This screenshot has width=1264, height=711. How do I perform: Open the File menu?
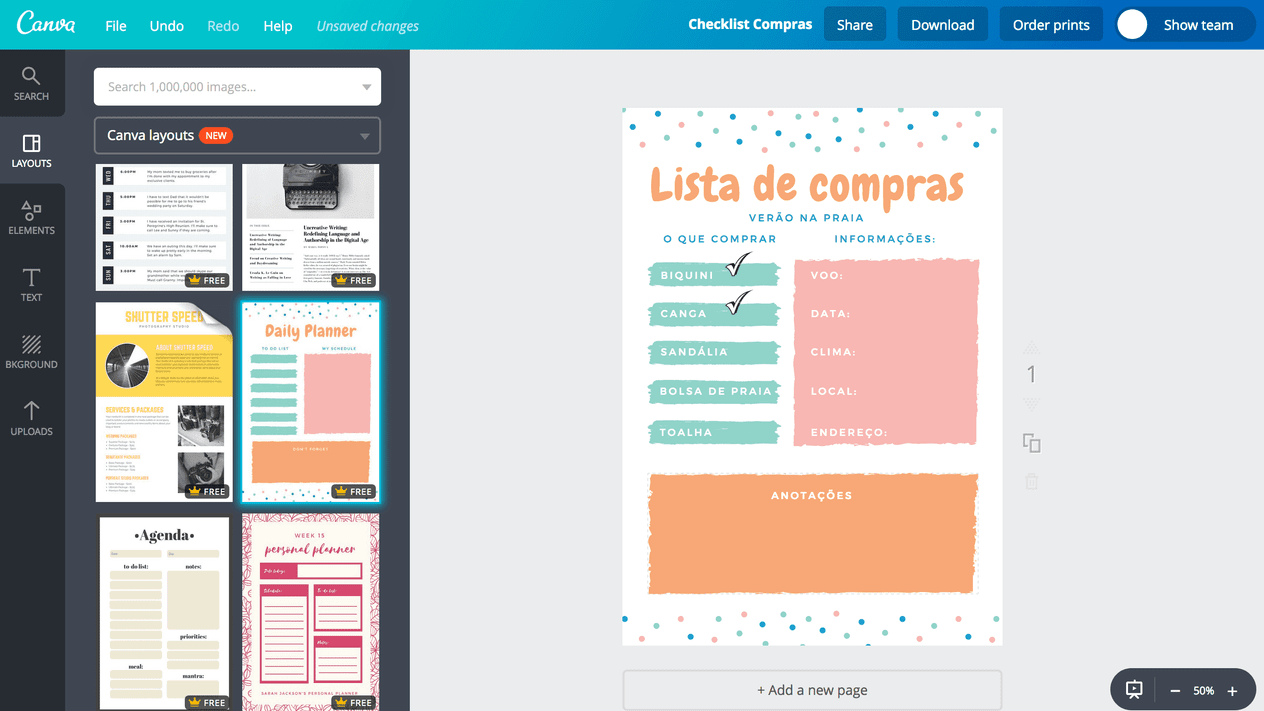pyautogui.click(x=116, y=26)
